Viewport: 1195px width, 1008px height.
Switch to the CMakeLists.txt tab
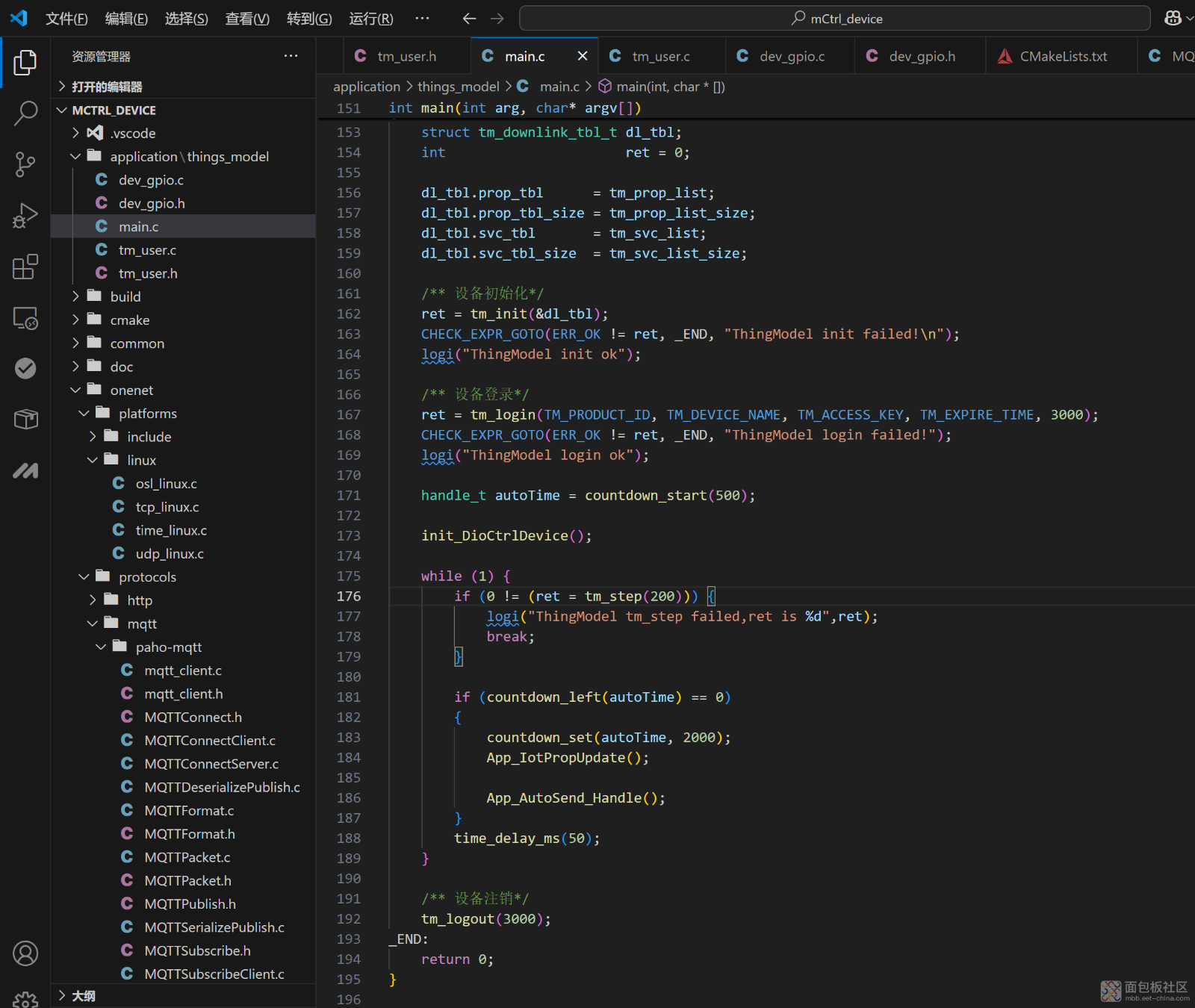(1063, 56)
